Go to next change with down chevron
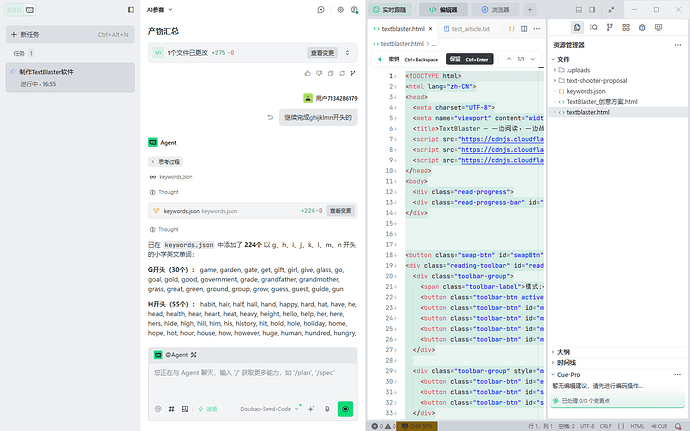This screenshot has width=690, height=431. click(533, 59)
